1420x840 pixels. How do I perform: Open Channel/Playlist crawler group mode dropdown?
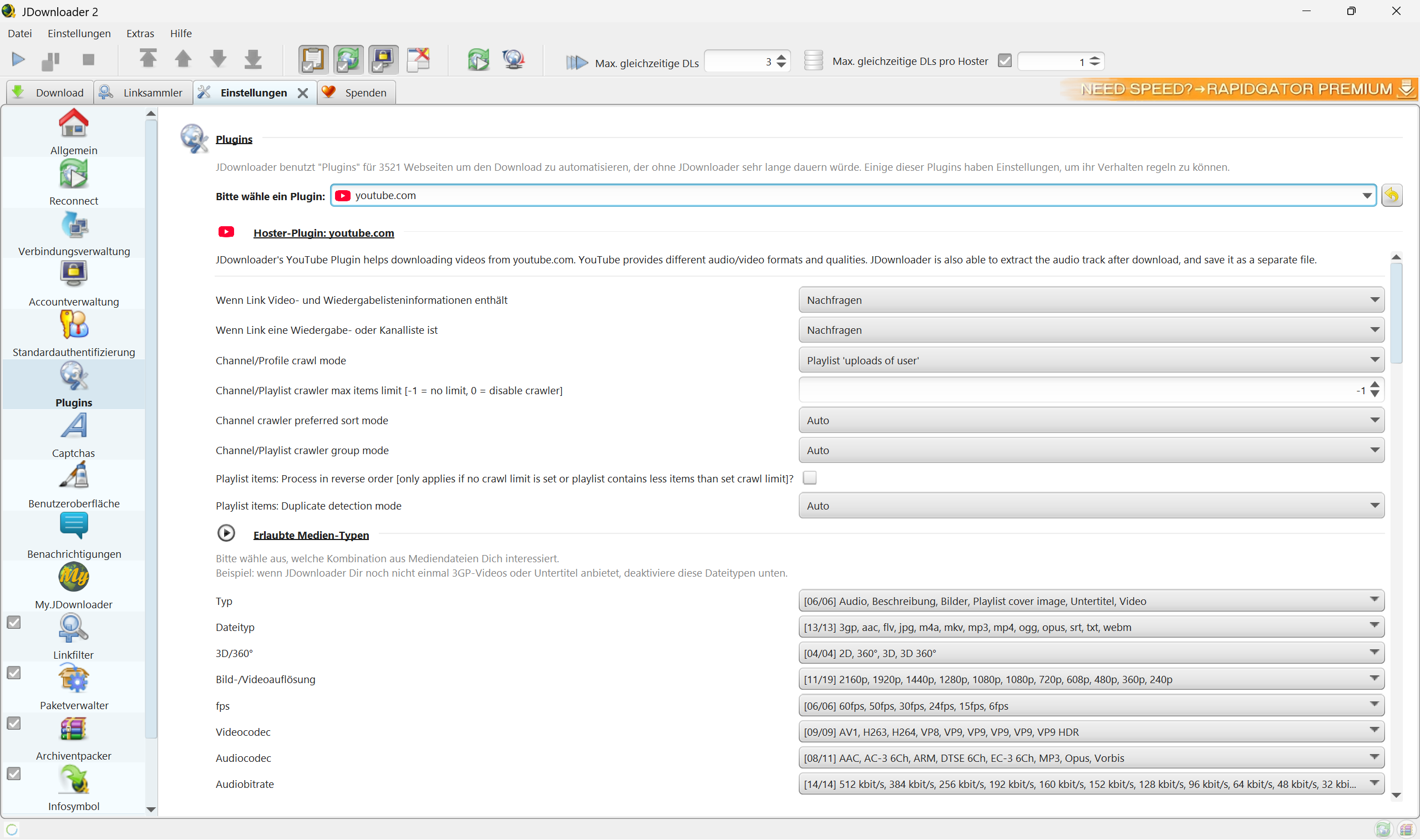[1091, 450]
